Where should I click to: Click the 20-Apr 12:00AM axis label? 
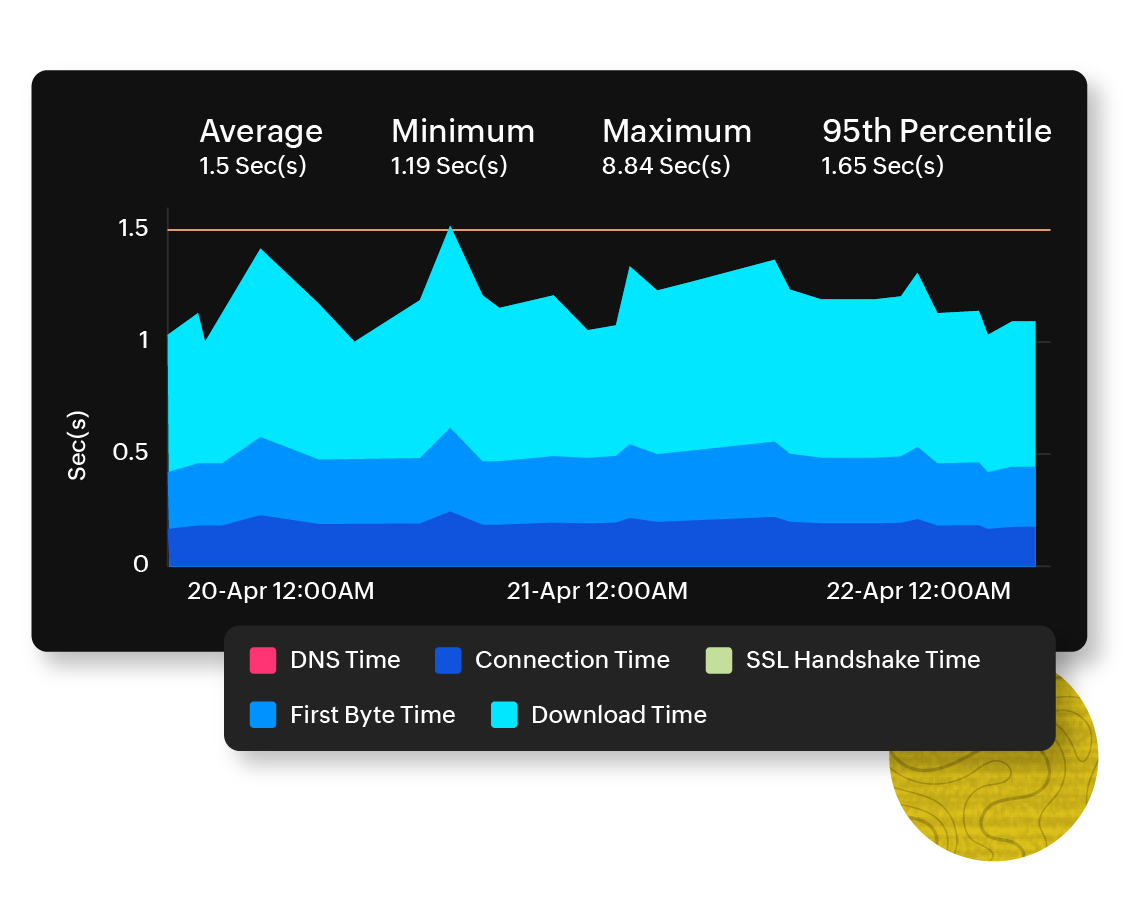tap(281, 591)
